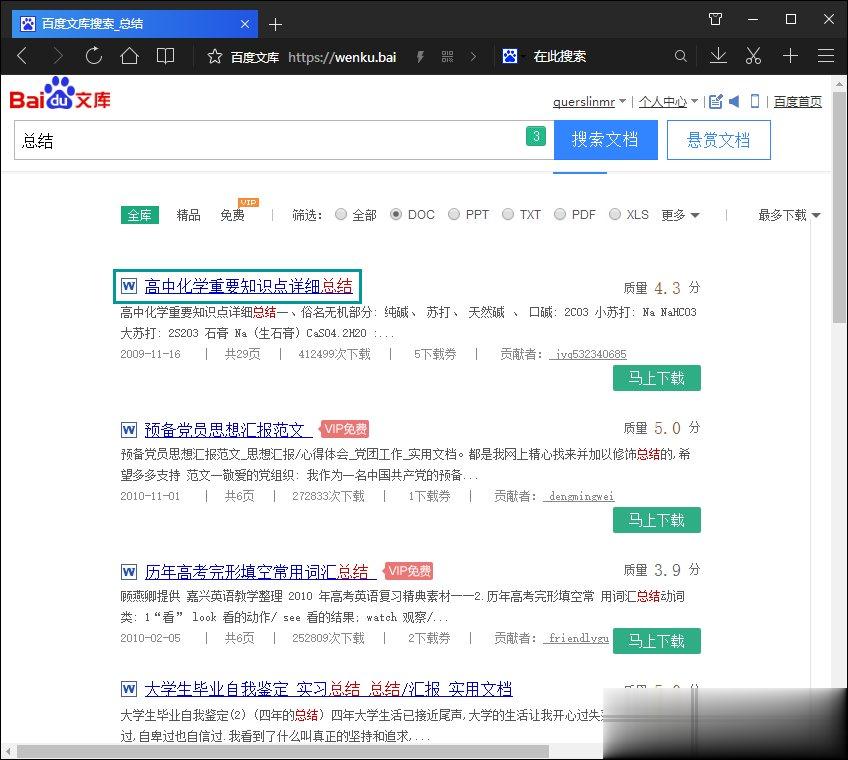Click the scissors screenshot icon
The image size is (848, 760).
pos(753,56)
